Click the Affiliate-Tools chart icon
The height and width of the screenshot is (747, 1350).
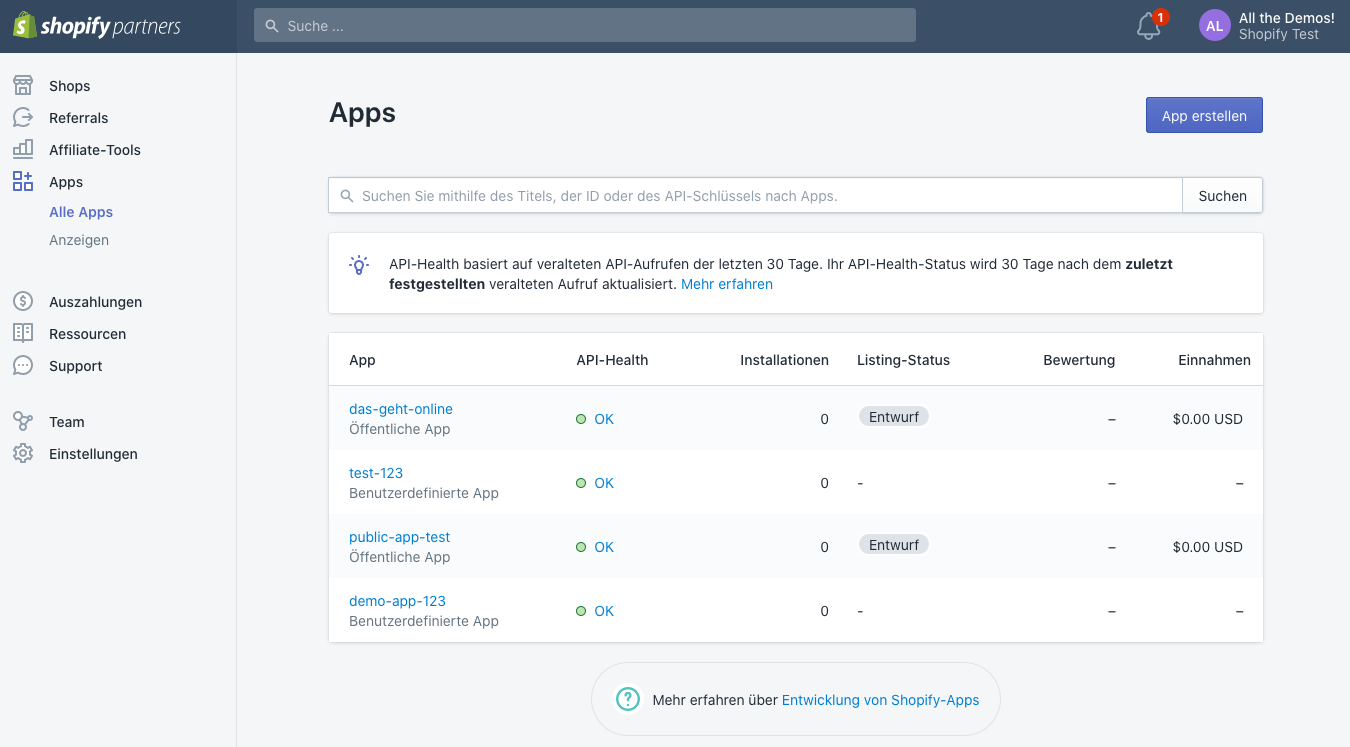pyautogui.click(x=23, y=150)
